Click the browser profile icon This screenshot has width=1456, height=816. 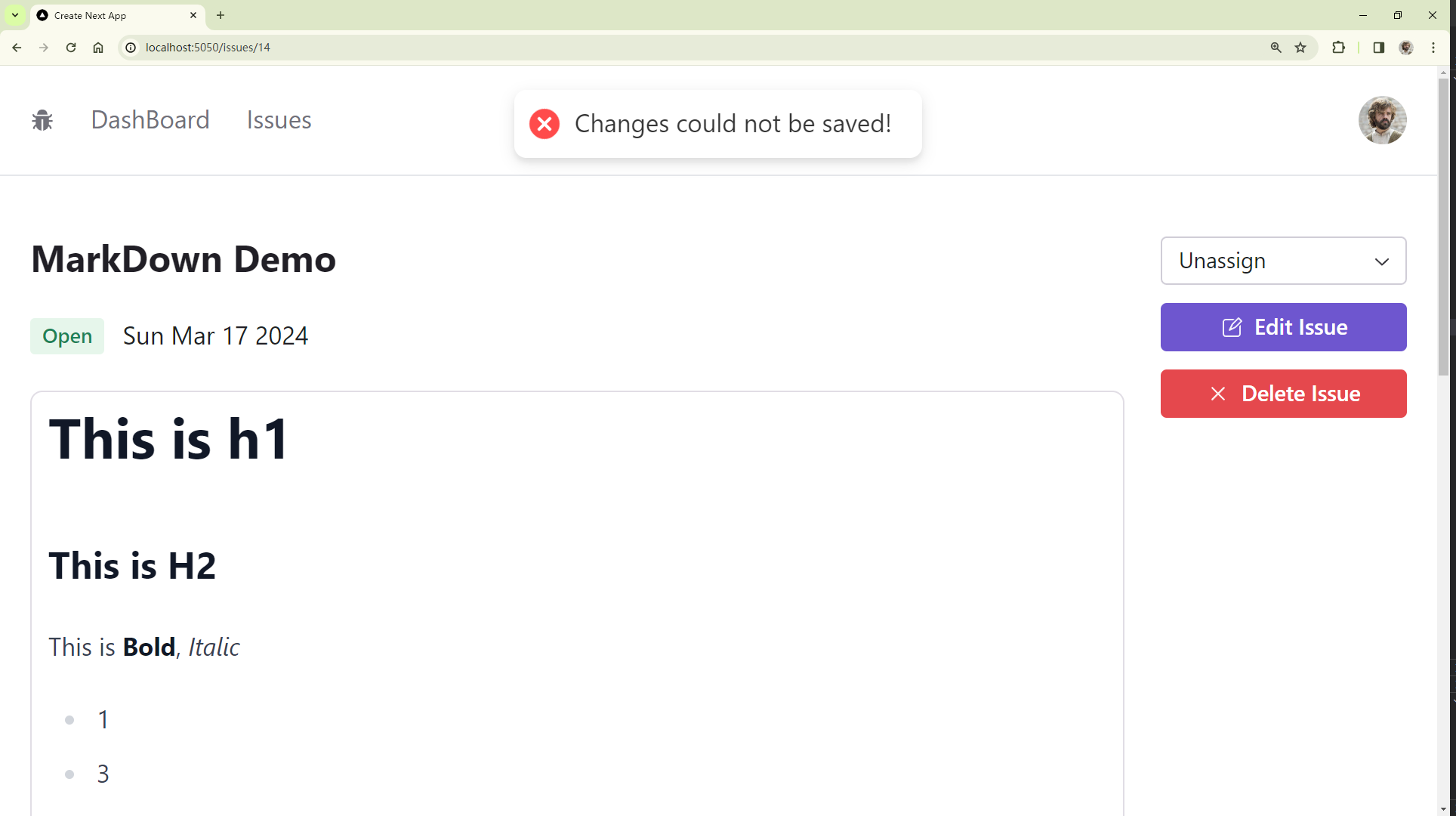pos(1406,47)
